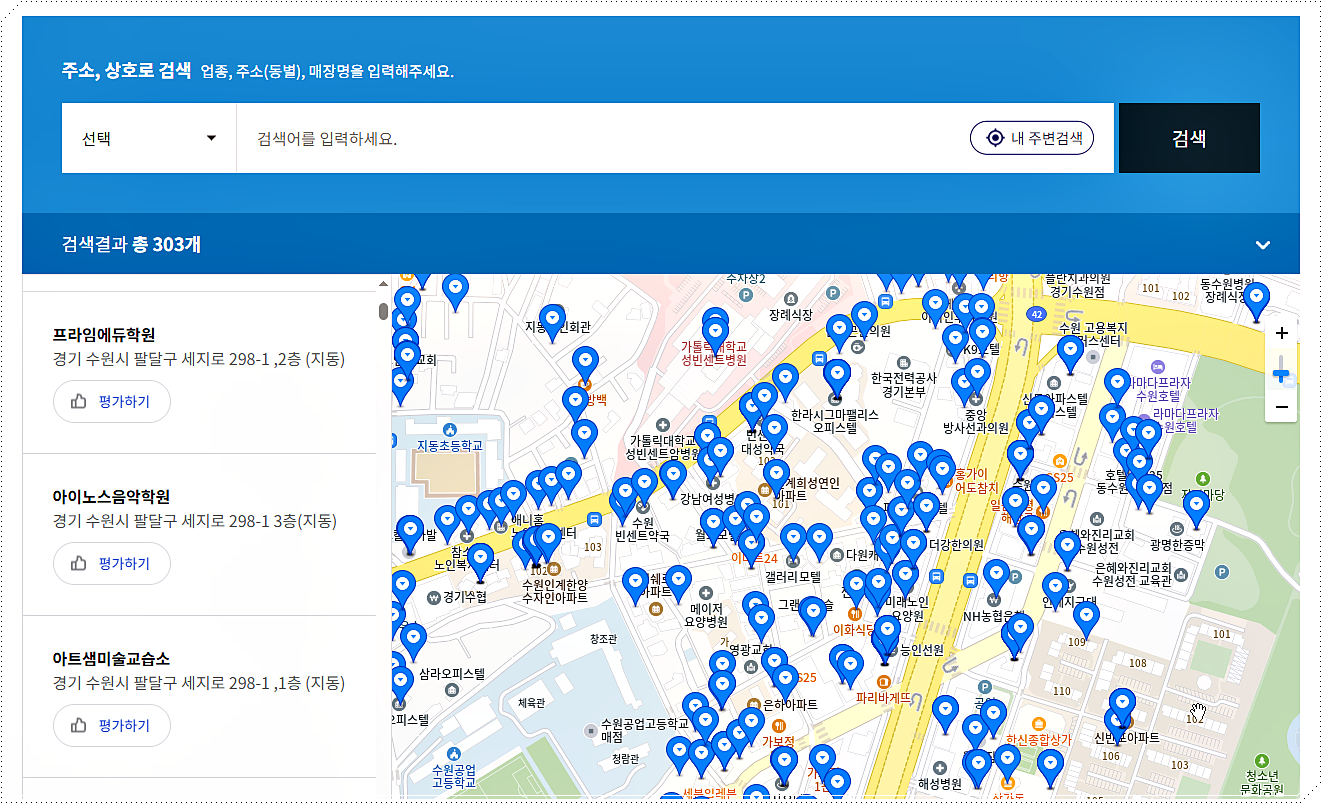This screenshot has width=1322, height=804.
Task: Click the search keyword input field
Action: (x=600, y=138)
